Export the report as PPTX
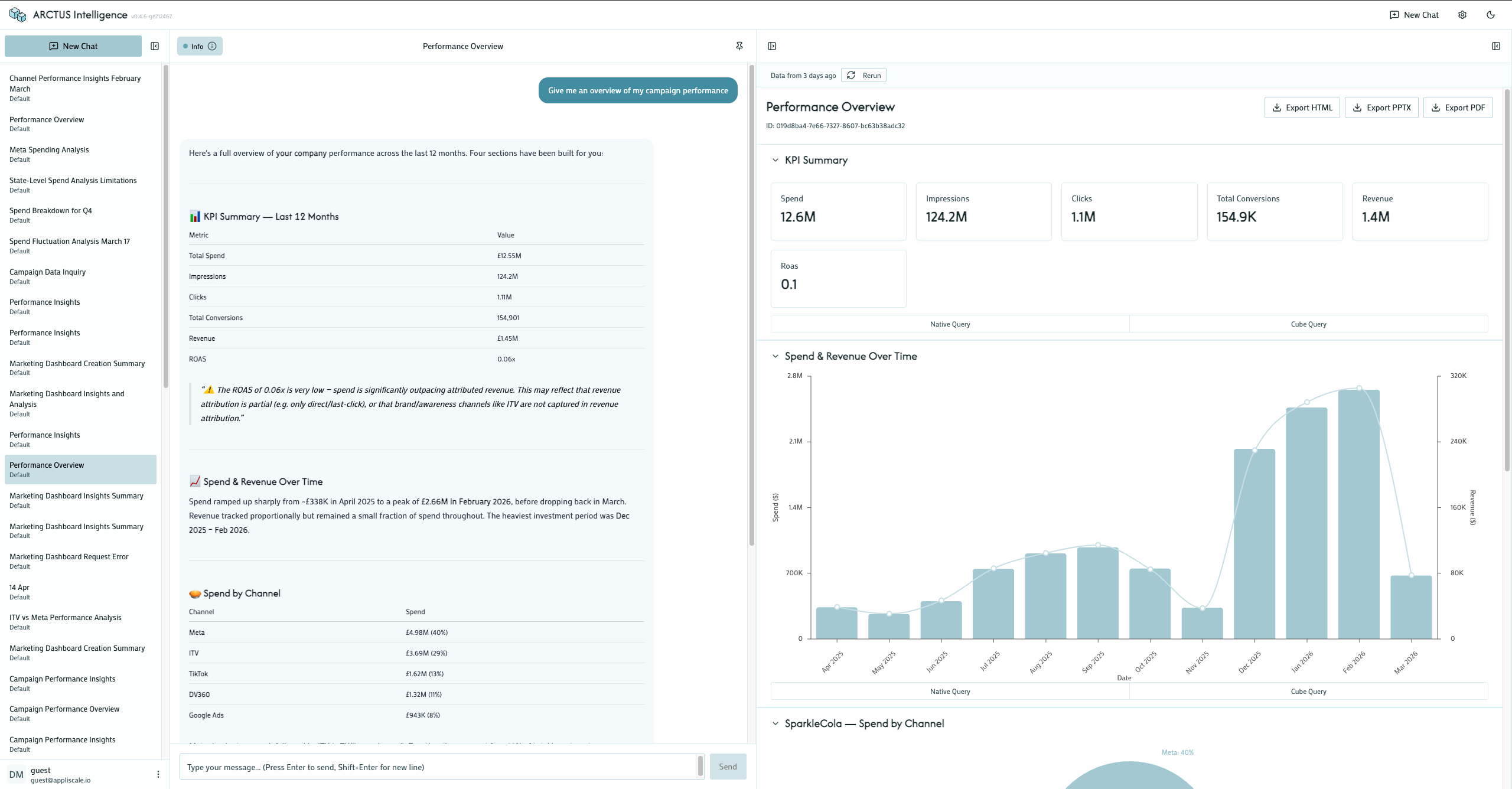Screen dimensions: 1512x789 pyautogui.click(x=1381, y=107)
